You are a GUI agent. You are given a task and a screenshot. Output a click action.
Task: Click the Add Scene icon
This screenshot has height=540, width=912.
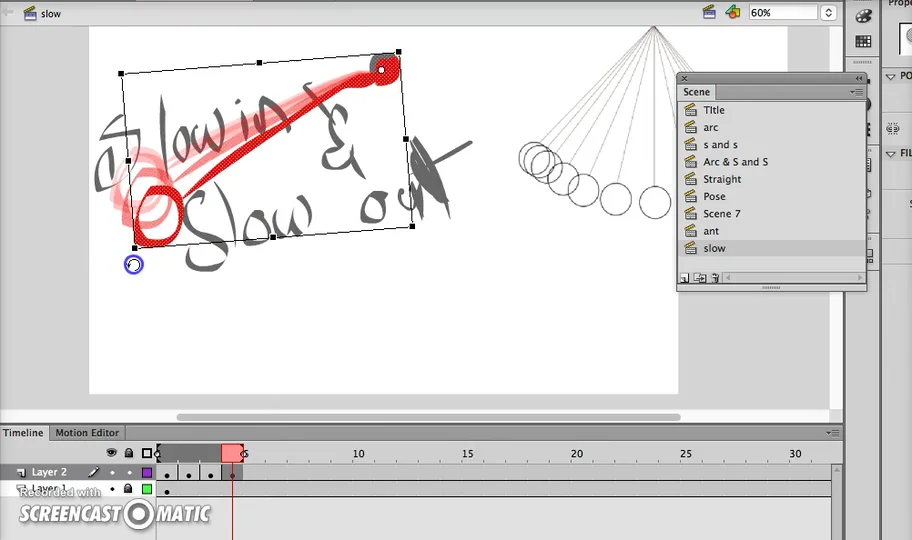click(x=685, y=278)
